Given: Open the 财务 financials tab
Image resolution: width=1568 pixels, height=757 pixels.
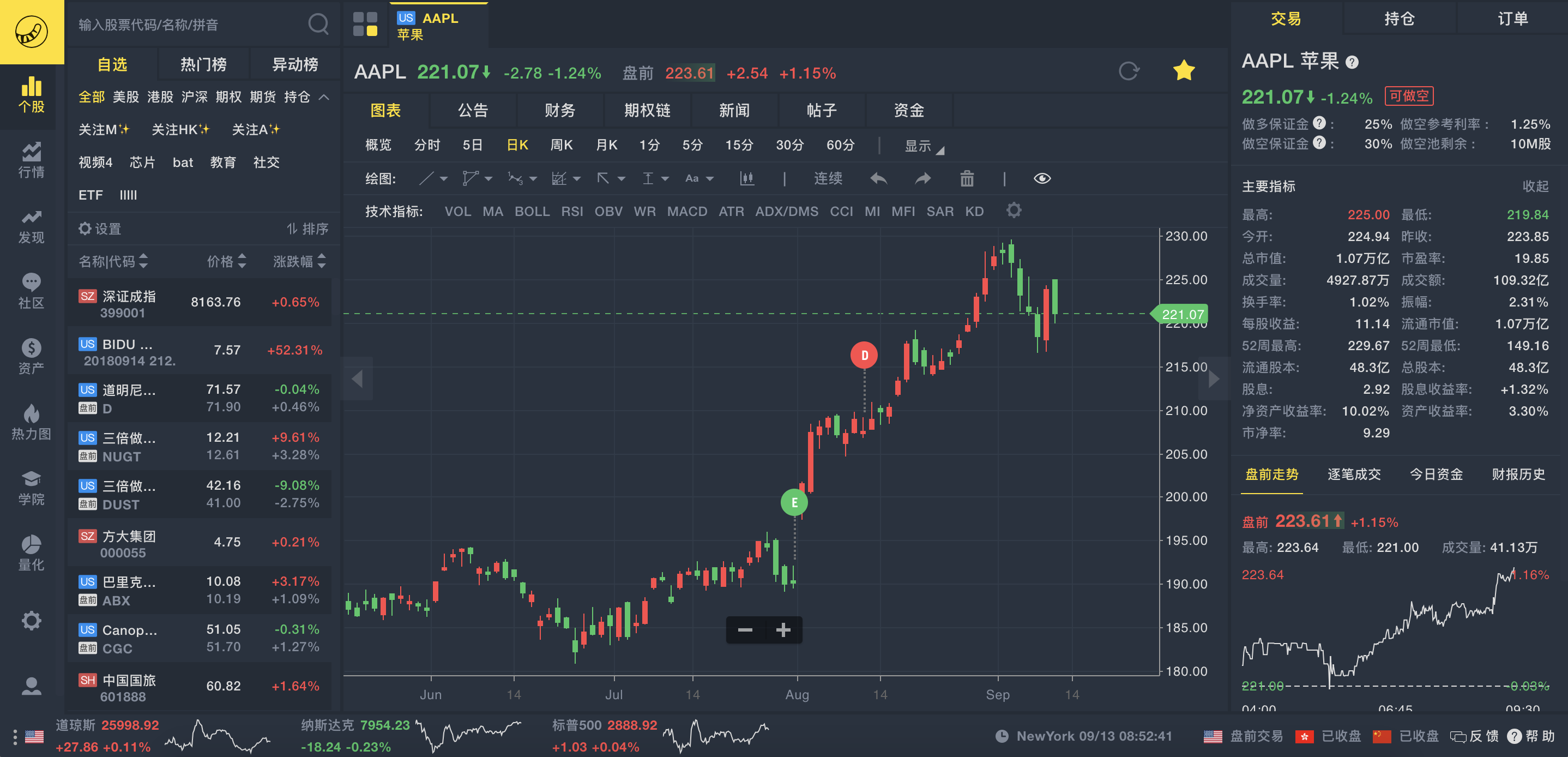Looking at the screenshot, I should click(x=560, y=110).
